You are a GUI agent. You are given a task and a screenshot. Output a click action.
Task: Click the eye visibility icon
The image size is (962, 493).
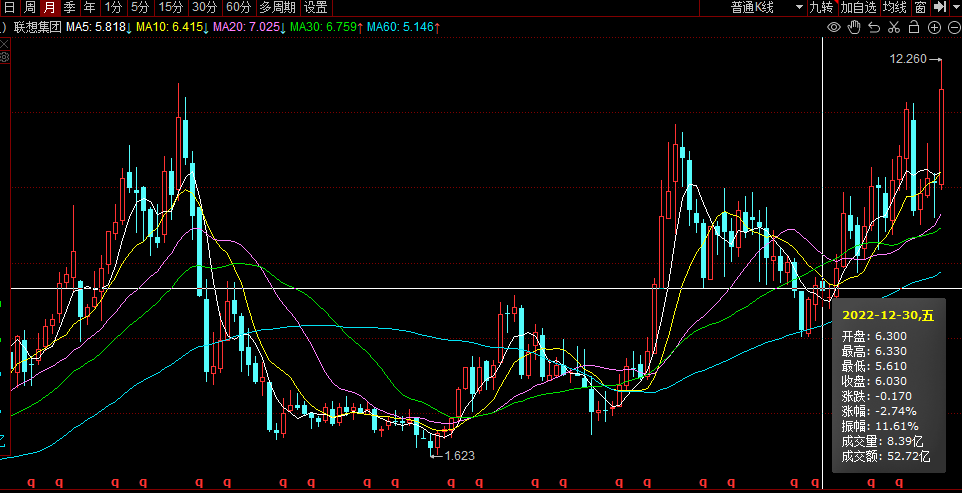[835, 27]
